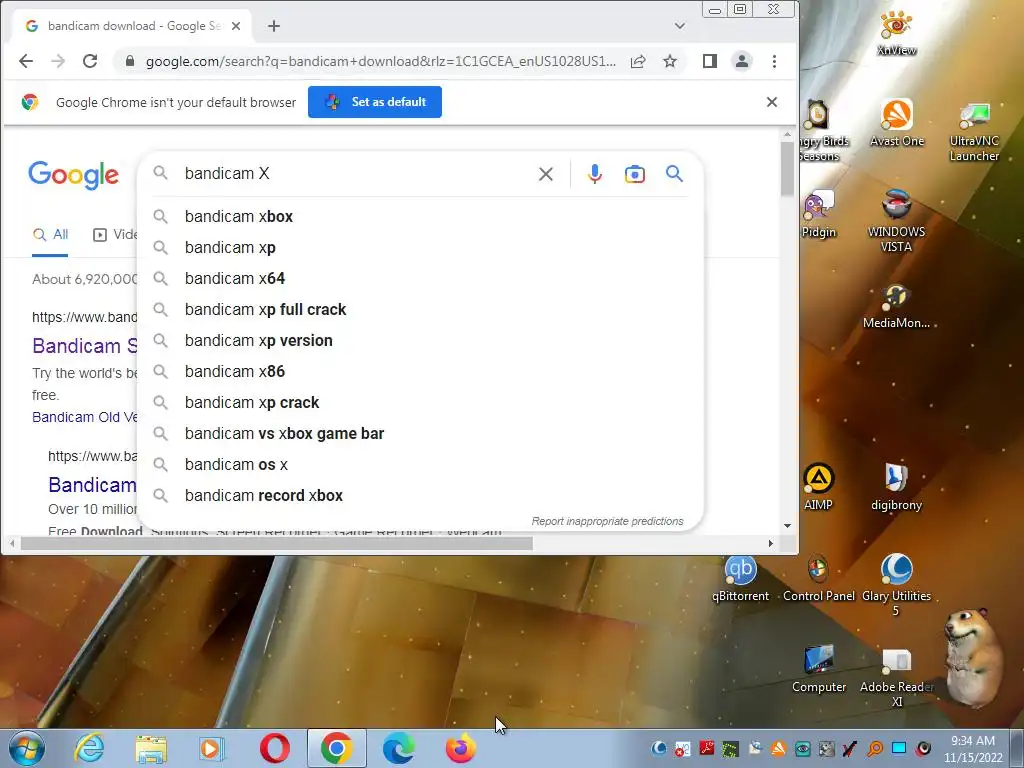Screen dimensions: 1024x768
Task: Open Chrome tab search dropdown arrow
Action: pyautogui.click(x=680, y=26)
